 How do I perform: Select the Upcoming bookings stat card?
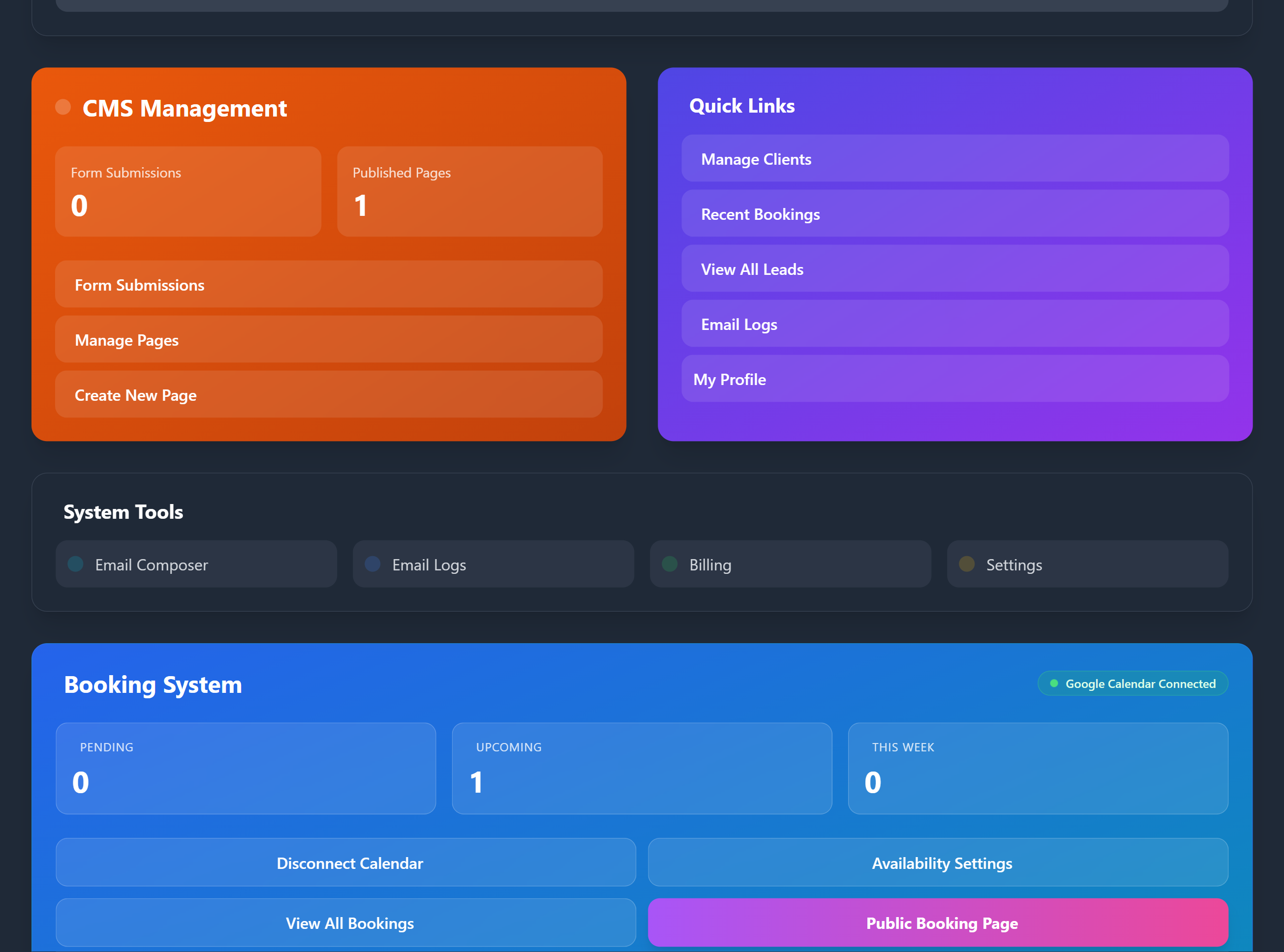642,768
